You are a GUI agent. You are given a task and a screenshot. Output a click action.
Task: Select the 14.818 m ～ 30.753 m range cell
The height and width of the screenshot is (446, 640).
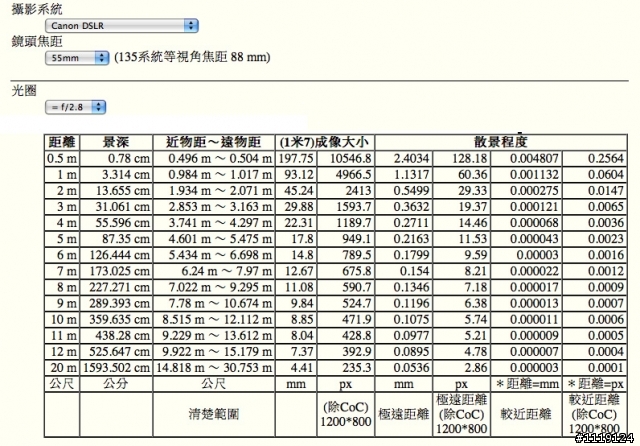[x=213, y=368]
